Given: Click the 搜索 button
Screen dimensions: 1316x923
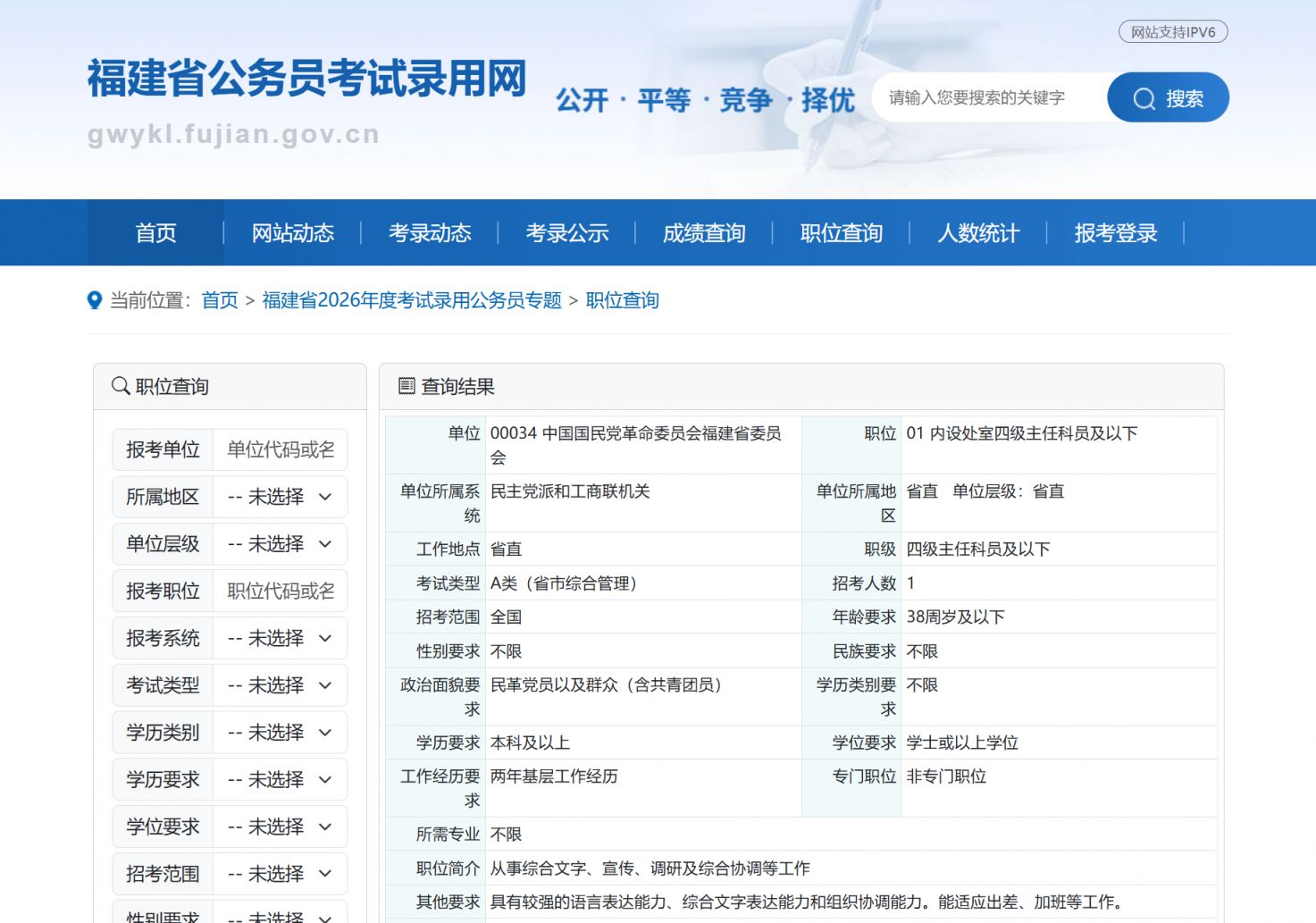Looking at the screenshot, I should click(x=1169, y=97).
